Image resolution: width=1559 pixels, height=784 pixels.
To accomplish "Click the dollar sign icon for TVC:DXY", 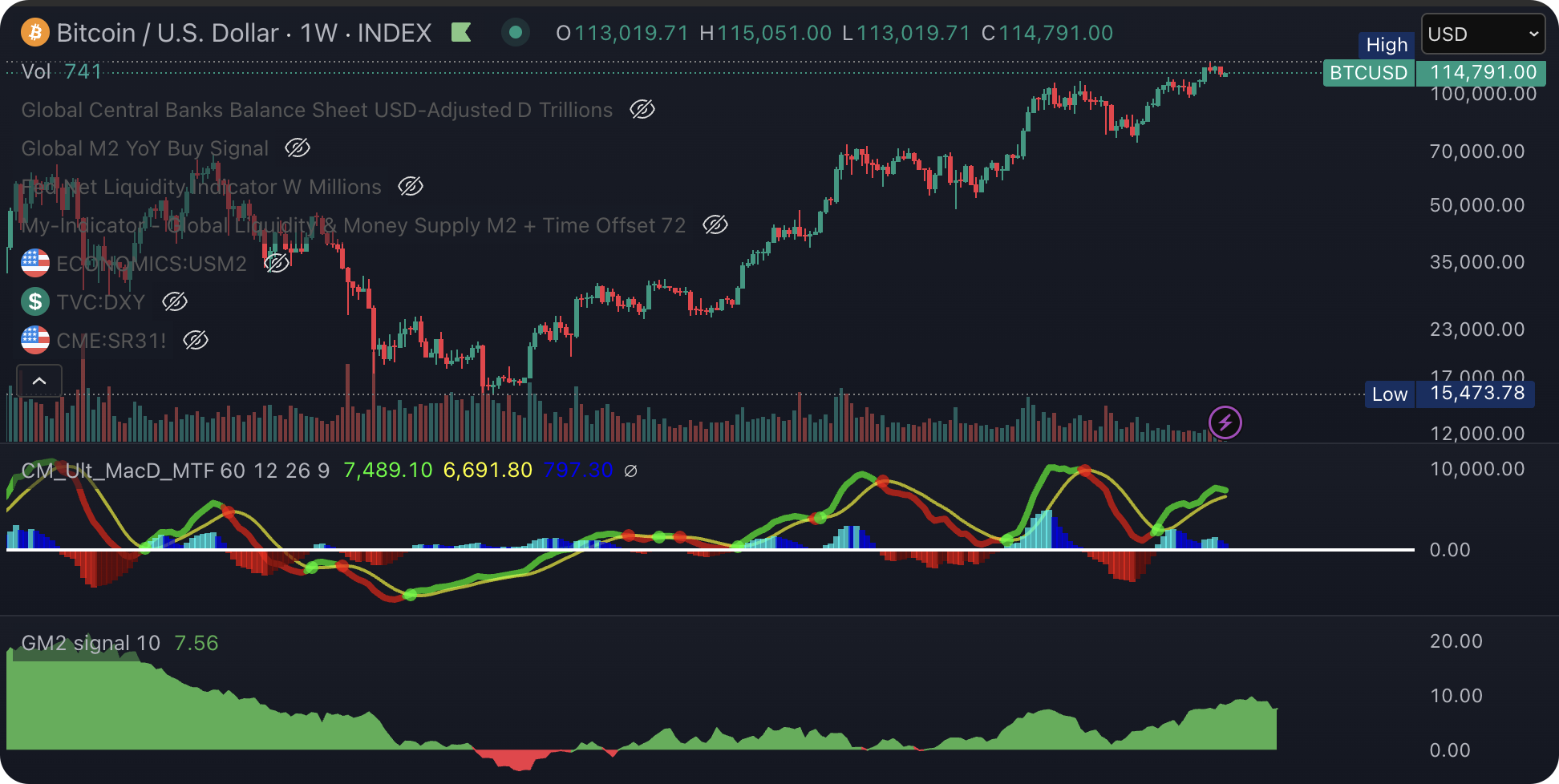I will pyautogui.click(x=35, y=301).
